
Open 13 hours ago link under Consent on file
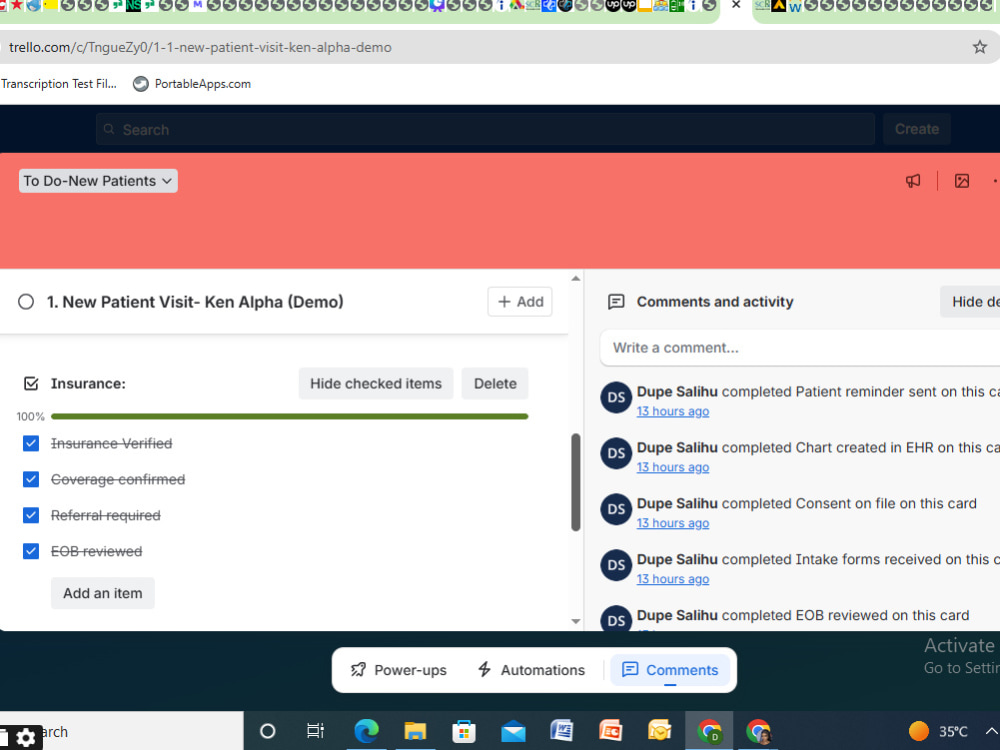tap(673, 523)
